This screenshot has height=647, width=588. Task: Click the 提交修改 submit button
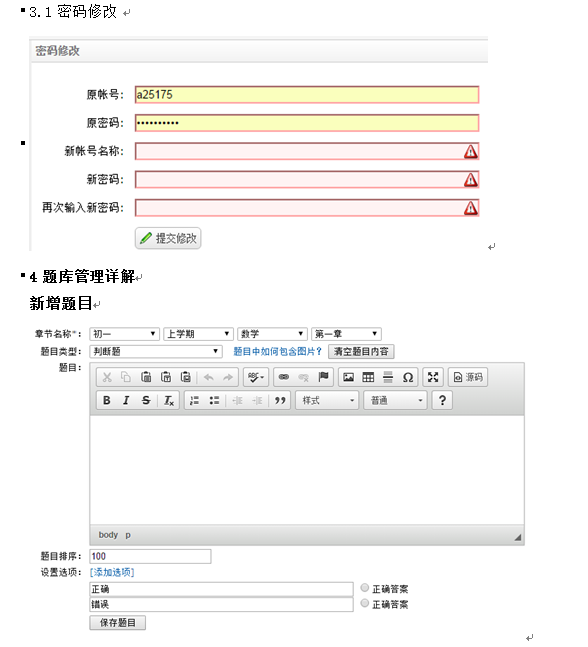(168, 238)
